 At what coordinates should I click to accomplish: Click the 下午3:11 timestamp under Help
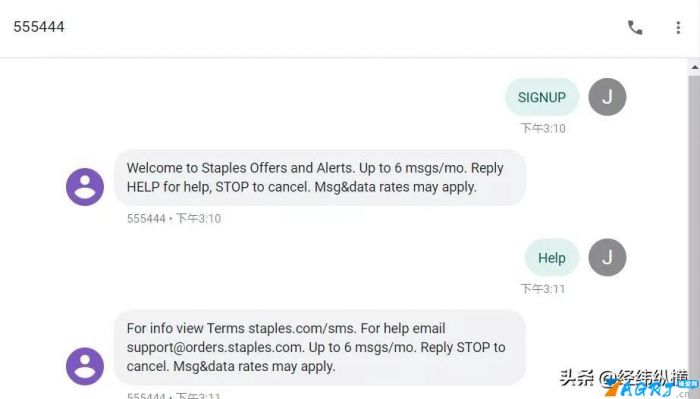(x=543, y=289)
